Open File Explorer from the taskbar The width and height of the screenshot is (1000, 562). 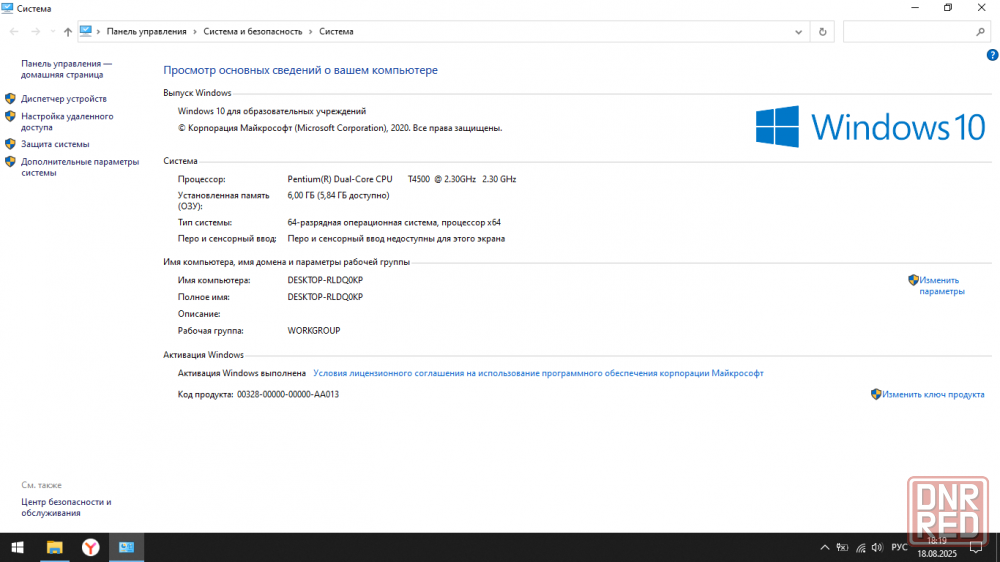[54, 547]
